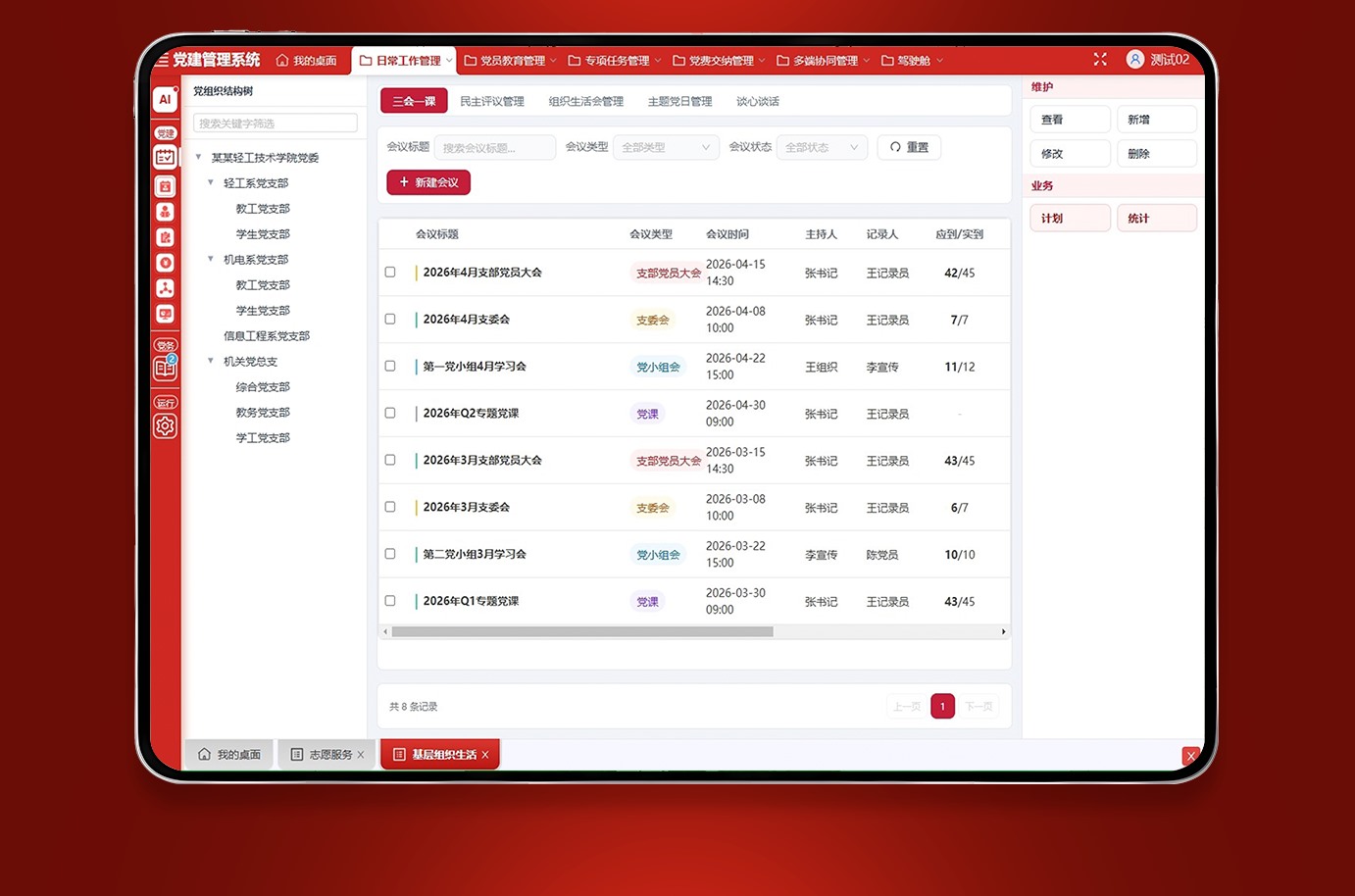Click the 运行 pill label in sidebar

point(165,403)
